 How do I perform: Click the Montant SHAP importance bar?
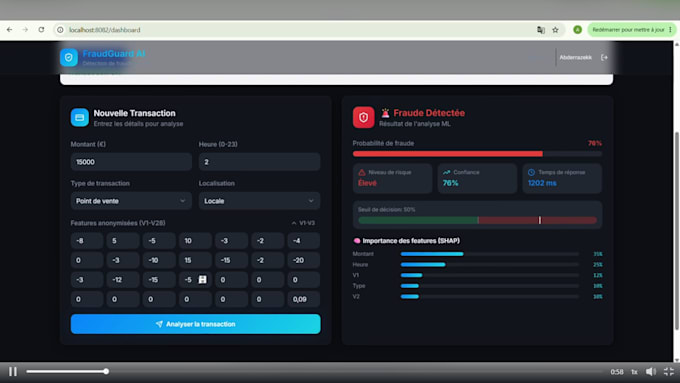point(490,254)
